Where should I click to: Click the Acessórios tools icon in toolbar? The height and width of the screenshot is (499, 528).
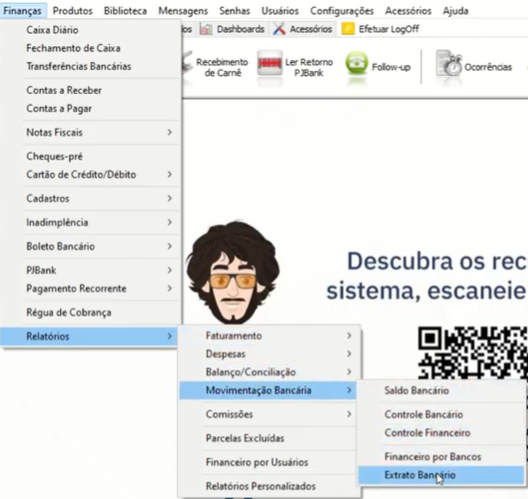[x=279, y=29]
